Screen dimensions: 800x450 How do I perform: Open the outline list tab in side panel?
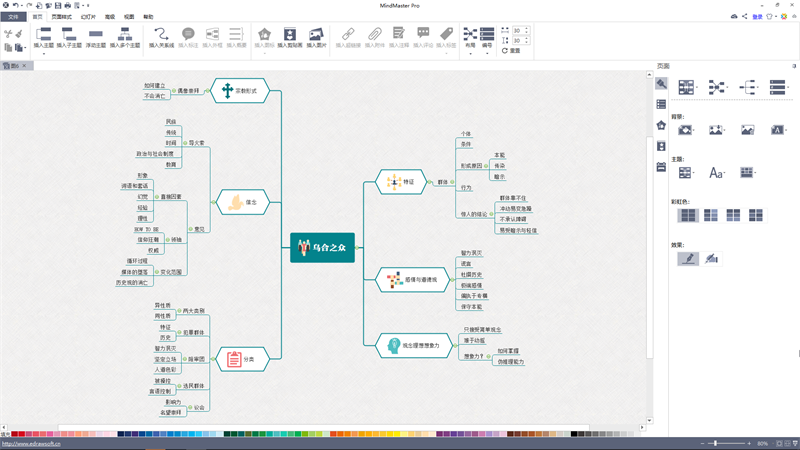click(661, 104)
